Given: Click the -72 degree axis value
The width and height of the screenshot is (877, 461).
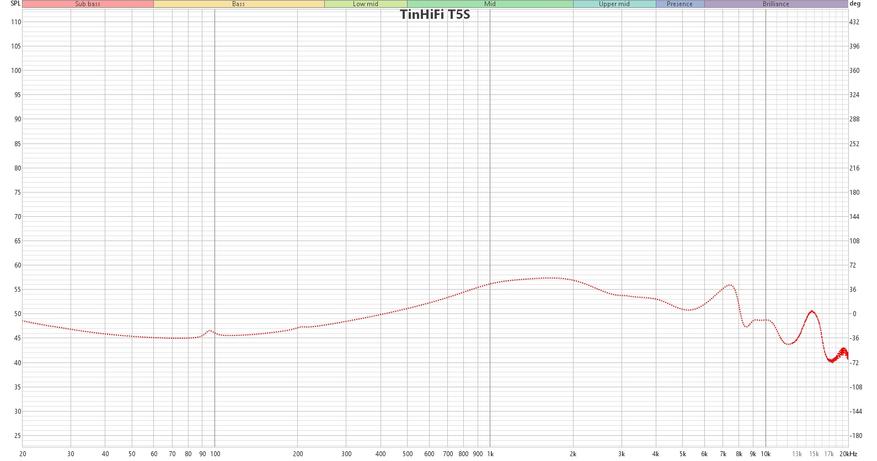Looking at the screenshot, I should [x=855, y=363].
